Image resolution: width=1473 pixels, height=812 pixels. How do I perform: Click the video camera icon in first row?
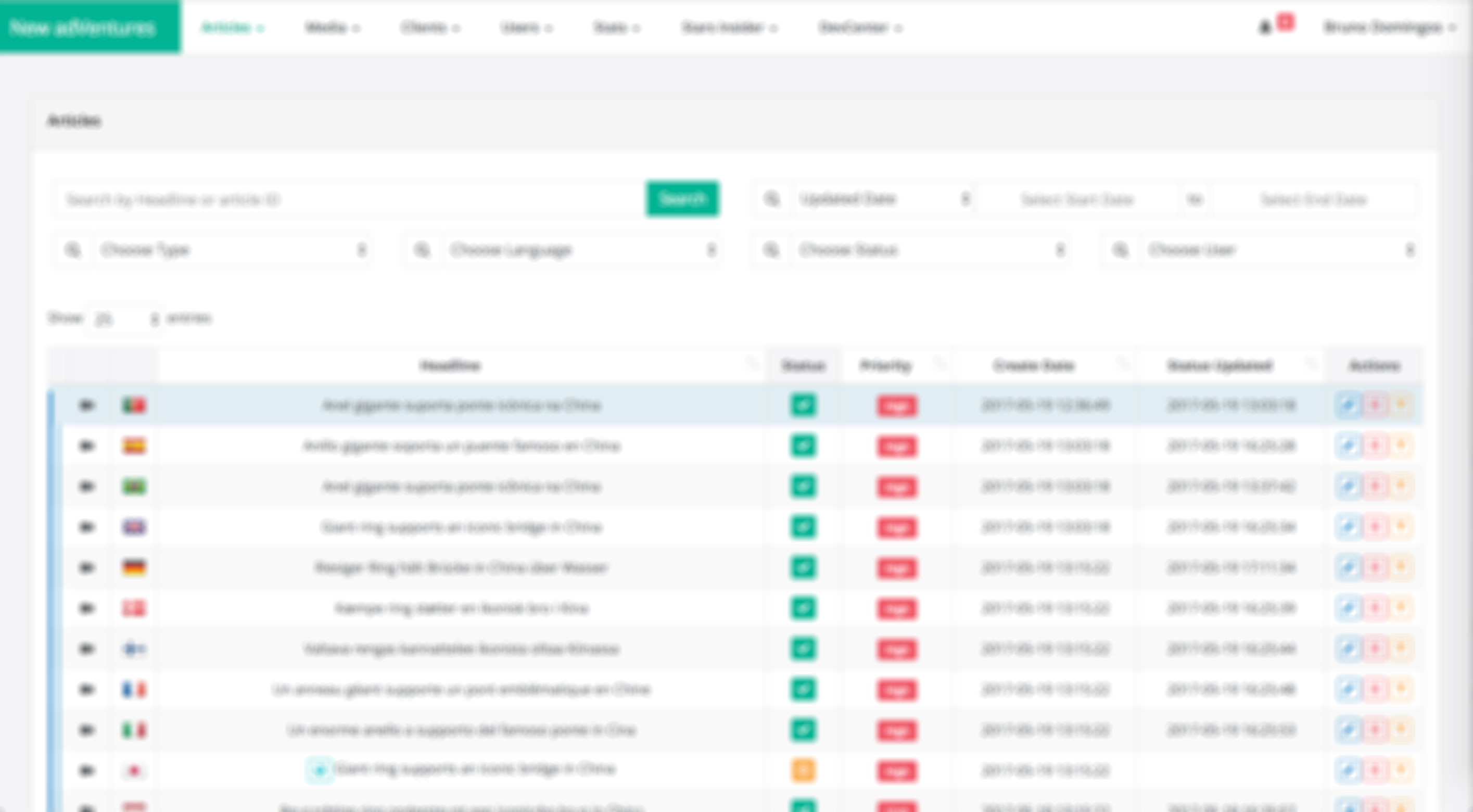click(86, 405)
